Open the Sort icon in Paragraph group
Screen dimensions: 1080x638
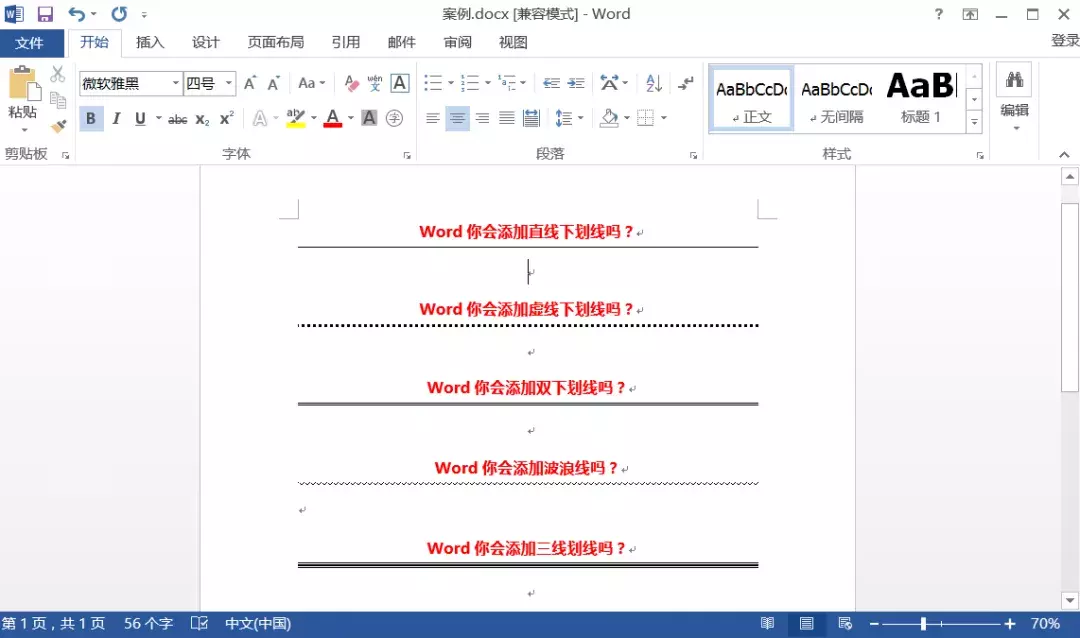point(651,83)
